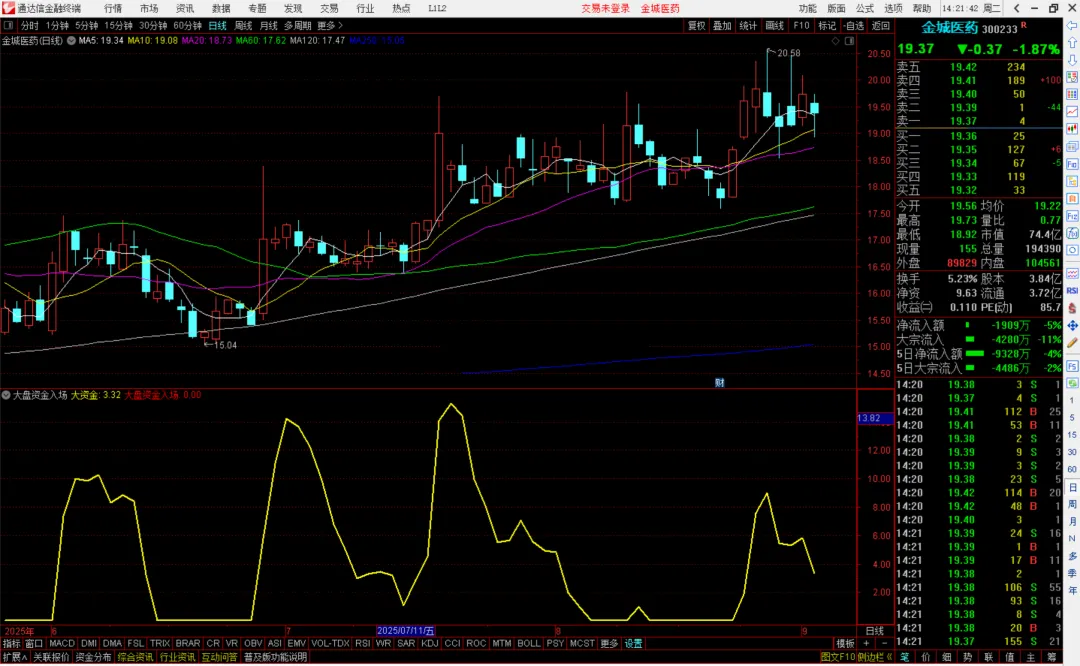
Task: Click the minus zoom button near 模板
Action: pyautogui.click(x=884, y=644)
